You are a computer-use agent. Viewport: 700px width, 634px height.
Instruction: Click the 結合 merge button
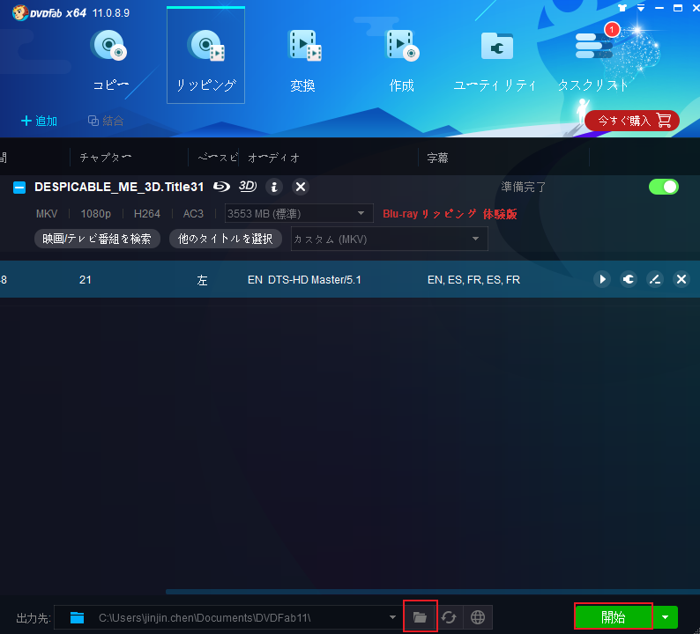tap(106, 121)
